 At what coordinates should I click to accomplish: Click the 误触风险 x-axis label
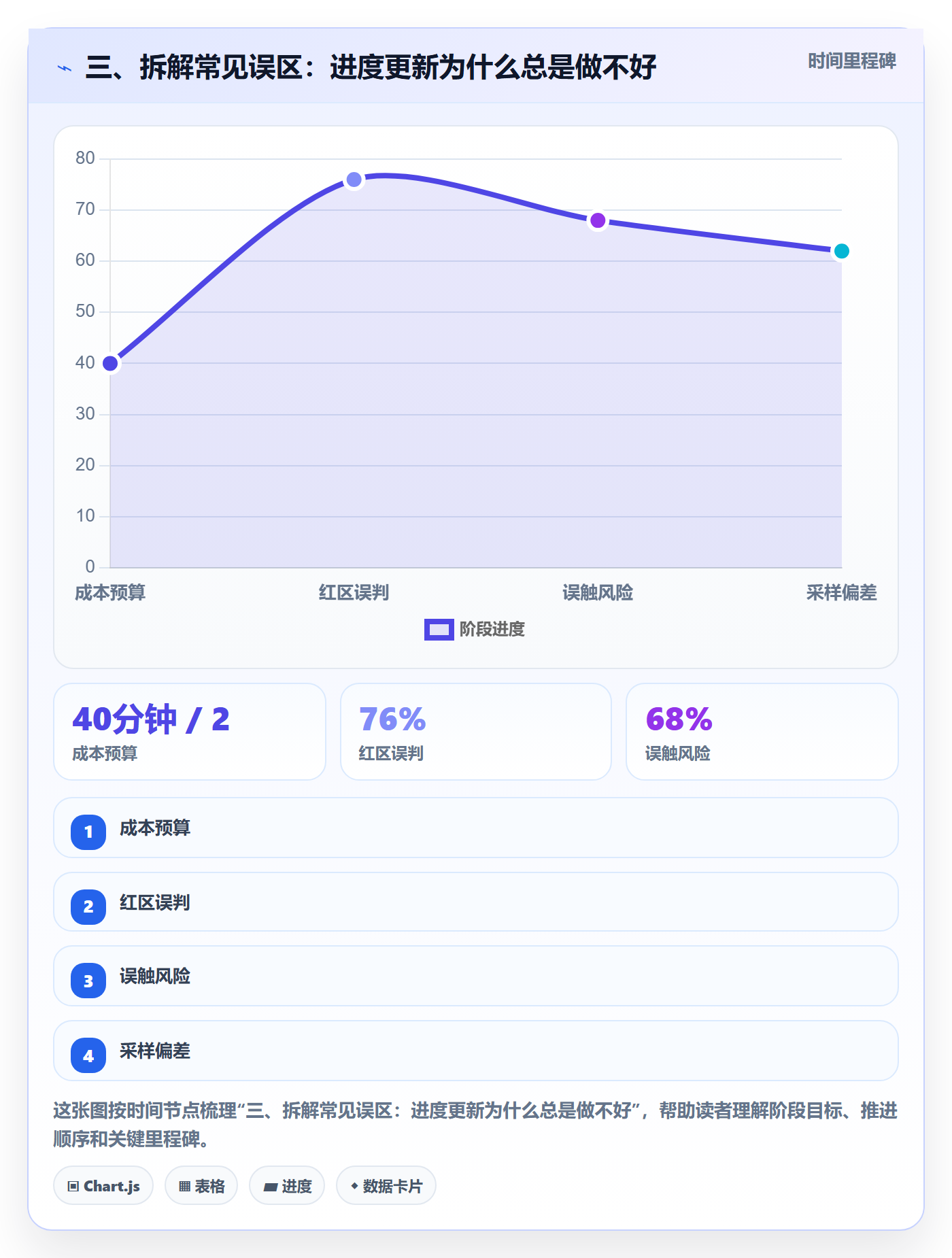[598, 593]
